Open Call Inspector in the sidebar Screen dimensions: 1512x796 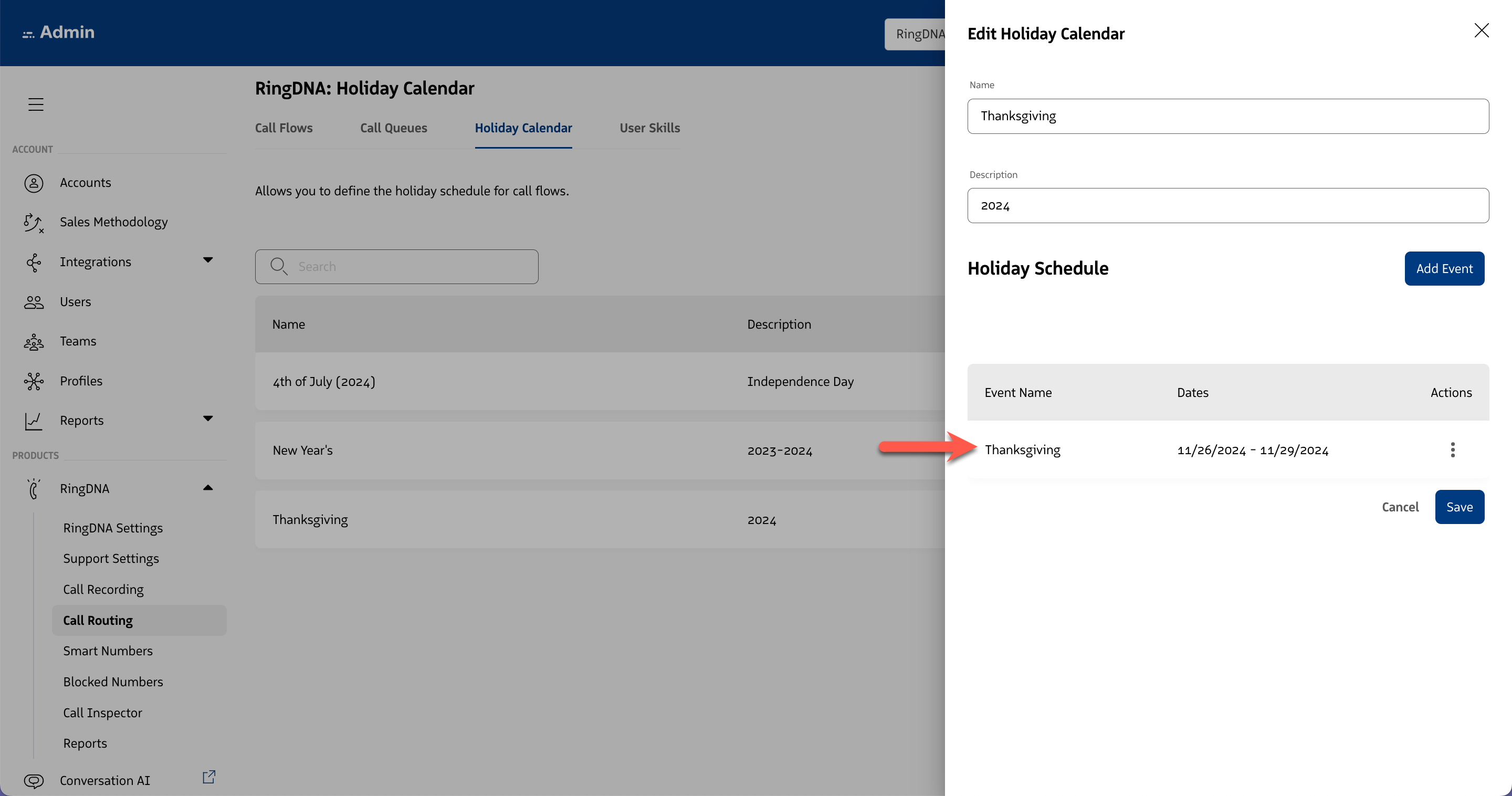103,713
